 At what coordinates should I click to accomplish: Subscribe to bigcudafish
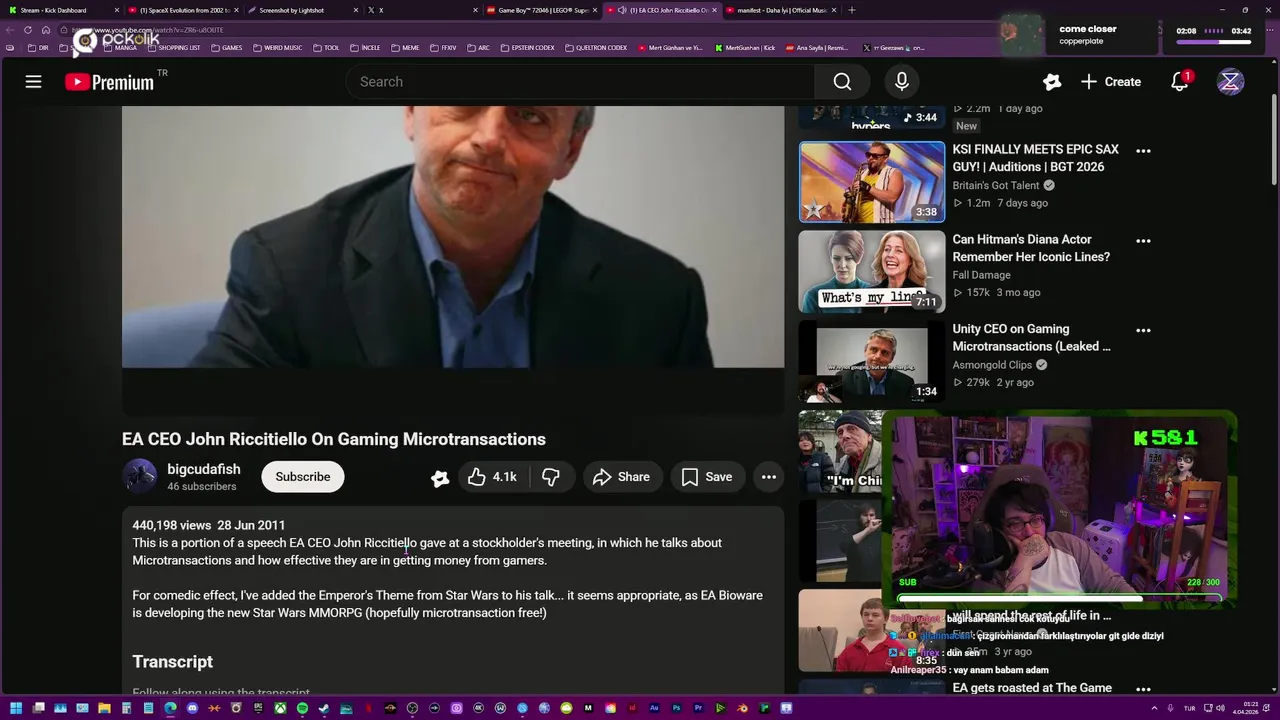[303, 477]
